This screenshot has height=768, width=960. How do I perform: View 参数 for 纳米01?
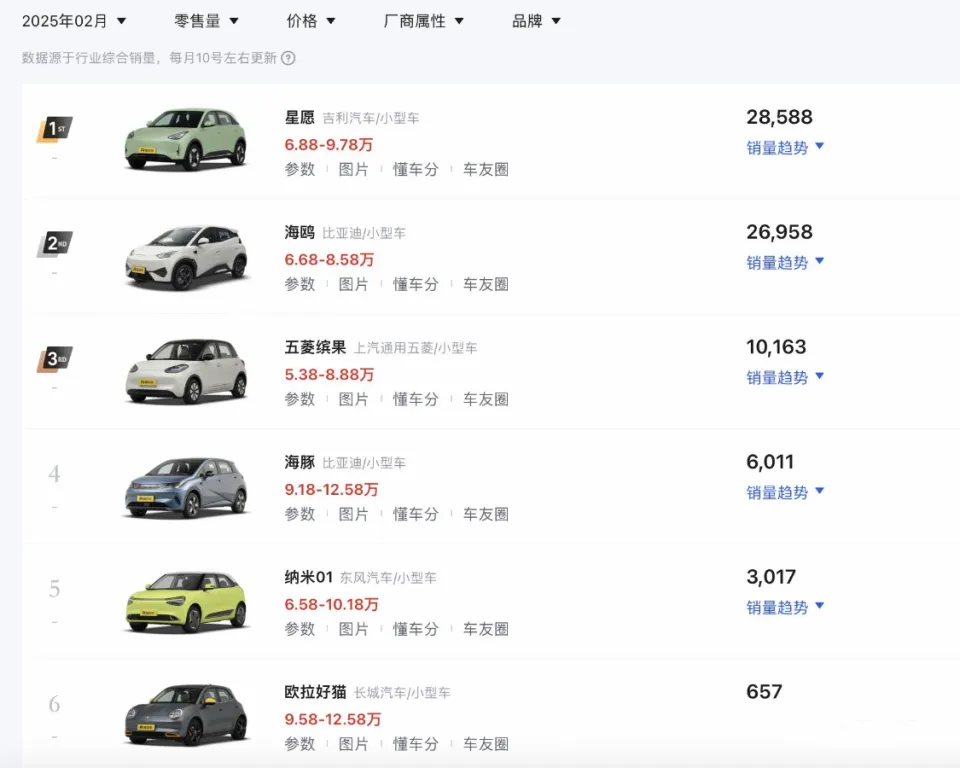tap(299, 630)
